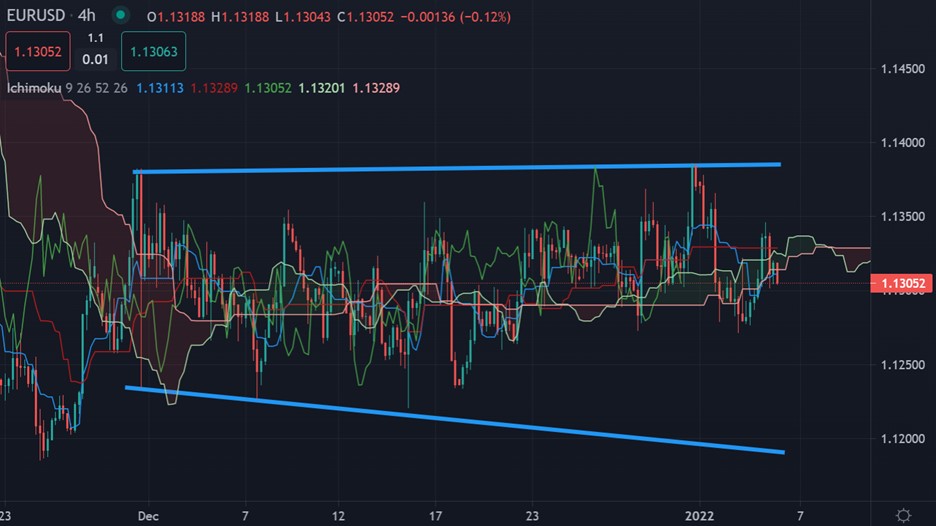Click the 0.01 lot size field
936x526 pixels.
(x=96, y=60)
